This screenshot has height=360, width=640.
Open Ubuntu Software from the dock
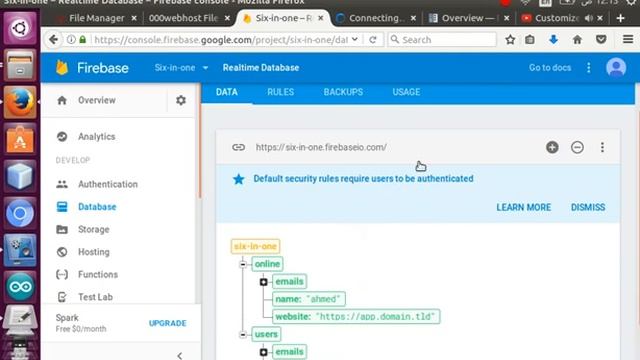coord(20,140)
